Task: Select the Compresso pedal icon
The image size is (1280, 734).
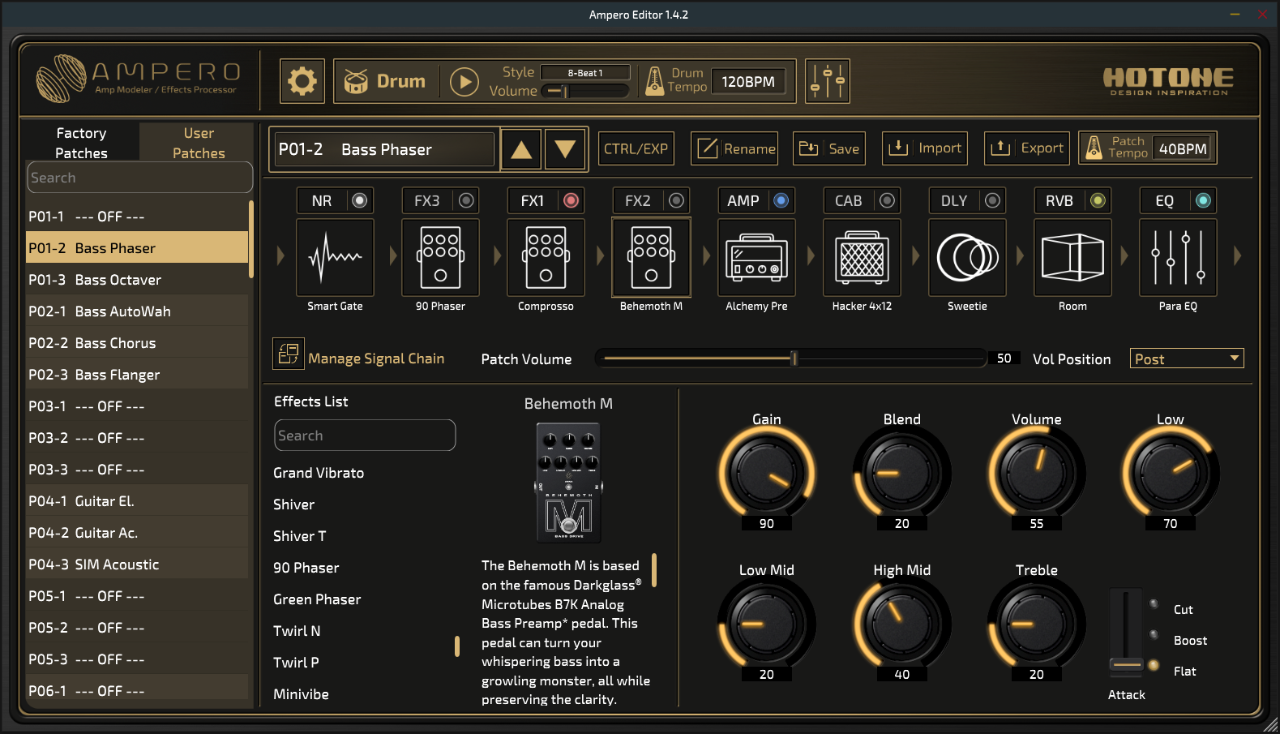Action: (x=546, y=258)
